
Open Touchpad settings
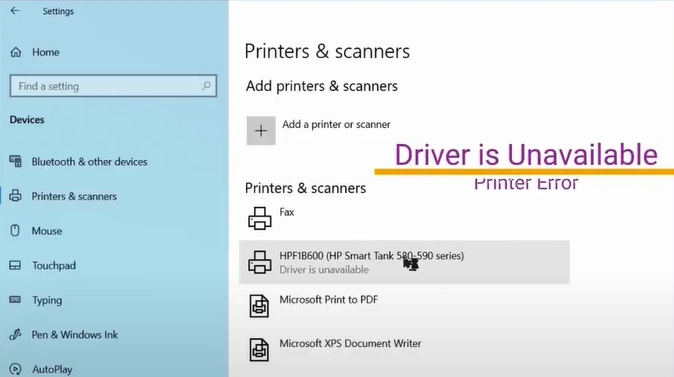[x=54, y=266]
